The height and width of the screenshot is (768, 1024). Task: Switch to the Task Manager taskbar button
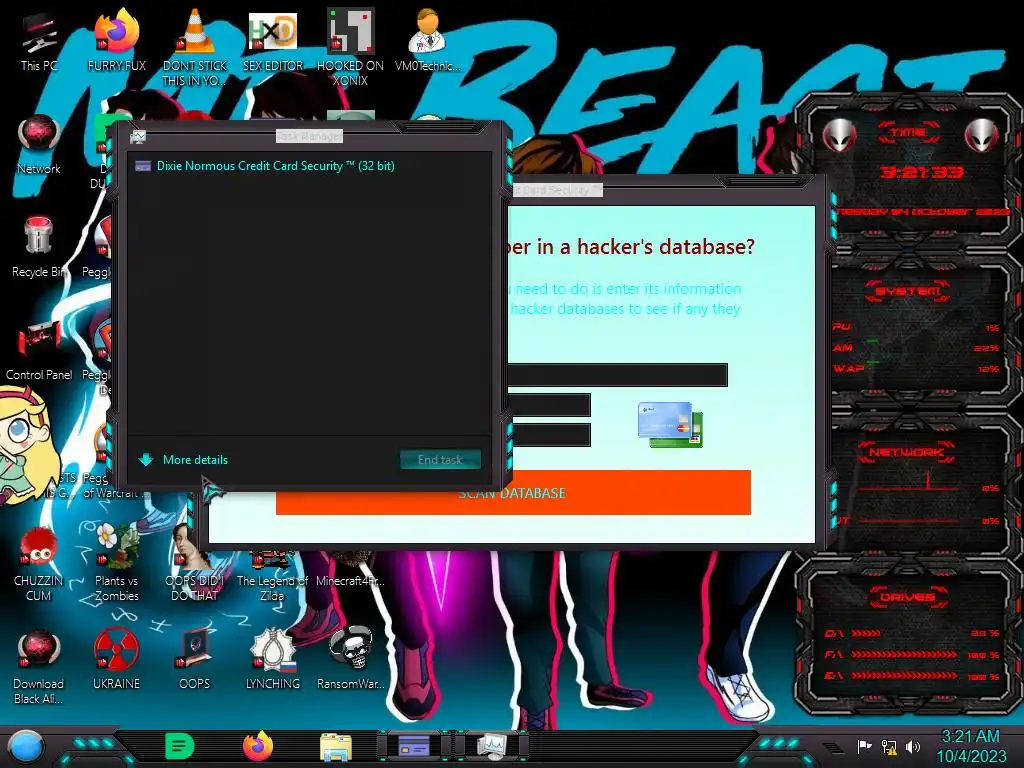[x=491, y=745]
